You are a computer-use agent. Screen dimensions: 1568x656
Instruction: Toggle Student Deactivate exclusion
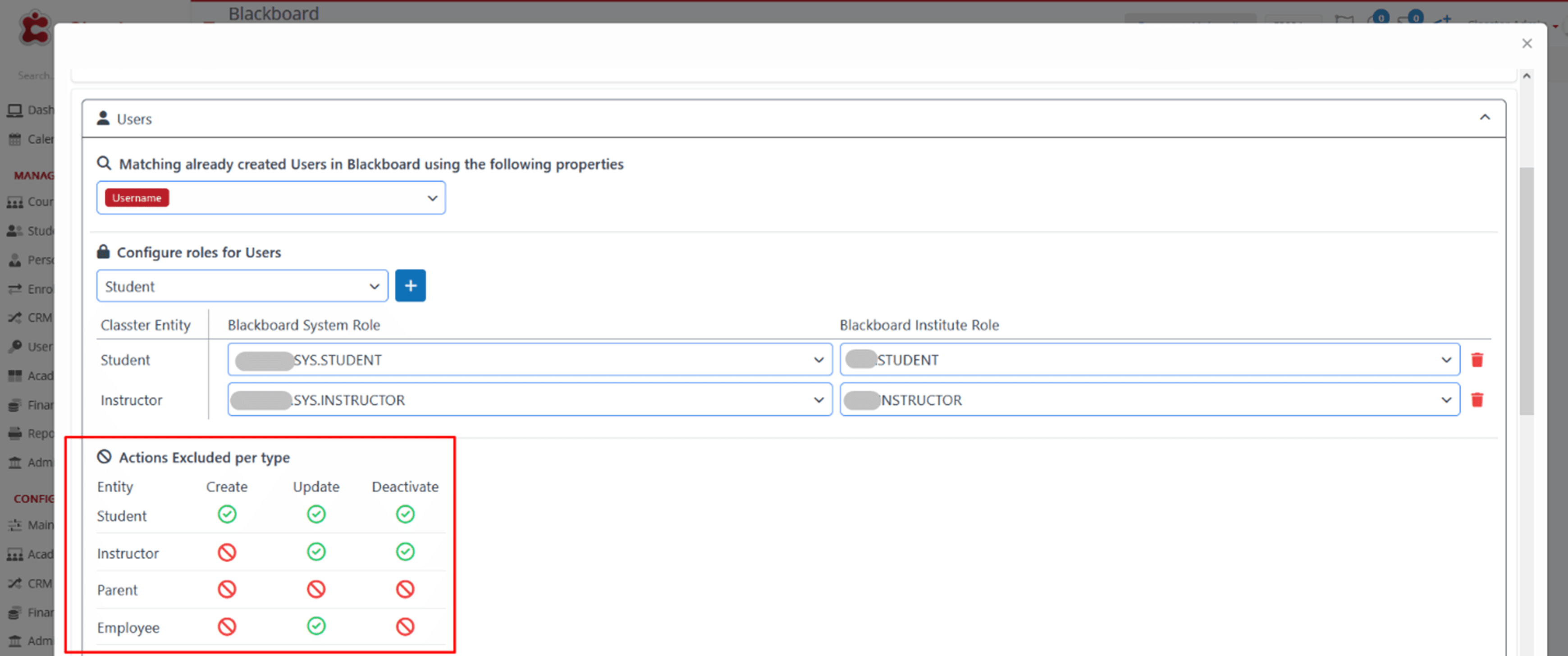tap(405, 515)
